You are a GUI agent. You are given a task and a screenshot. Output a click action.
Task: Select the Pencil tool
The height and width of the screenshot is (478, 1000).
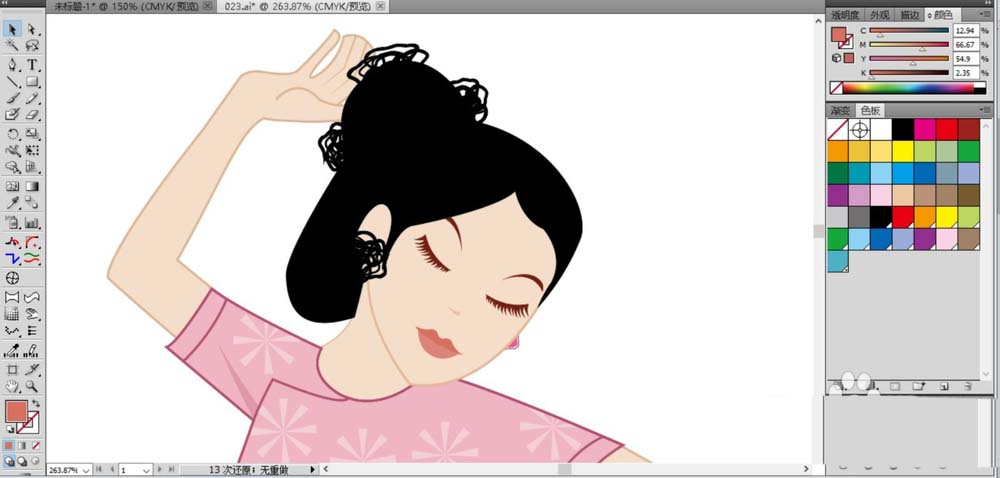tap(32, 98)
